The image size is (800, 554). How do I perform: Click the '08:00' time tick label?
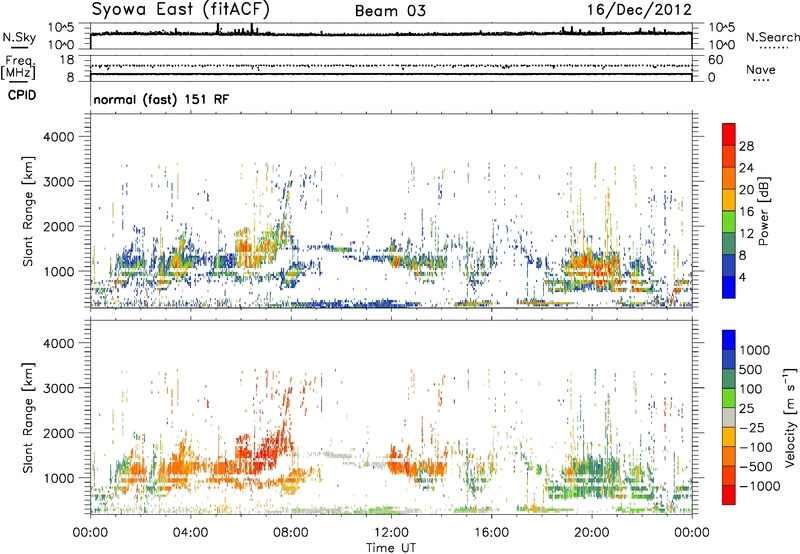291,533
